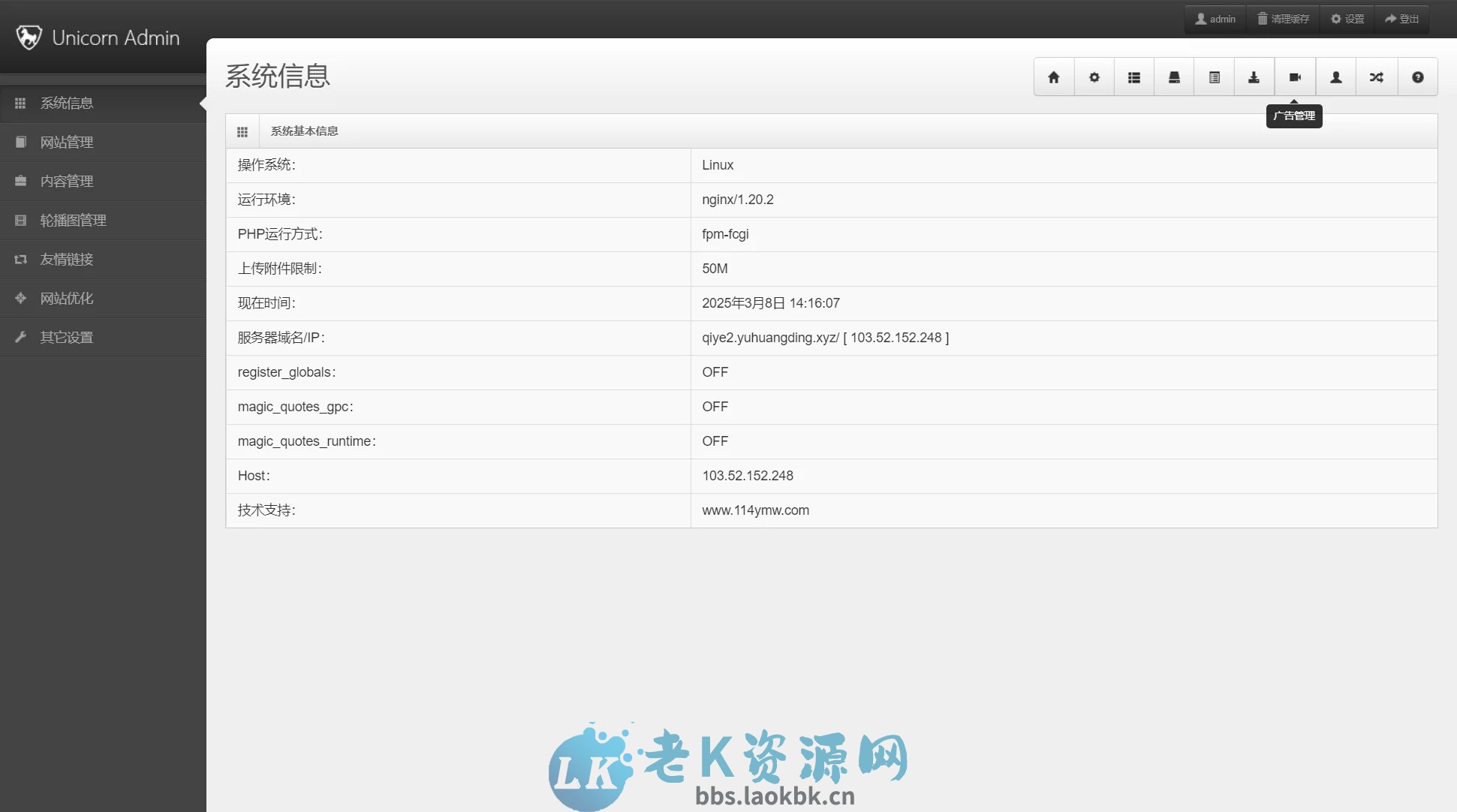Click the hard drive icon in the toolbar
Screen dimensions: 1457x812
click(1174, 77)
